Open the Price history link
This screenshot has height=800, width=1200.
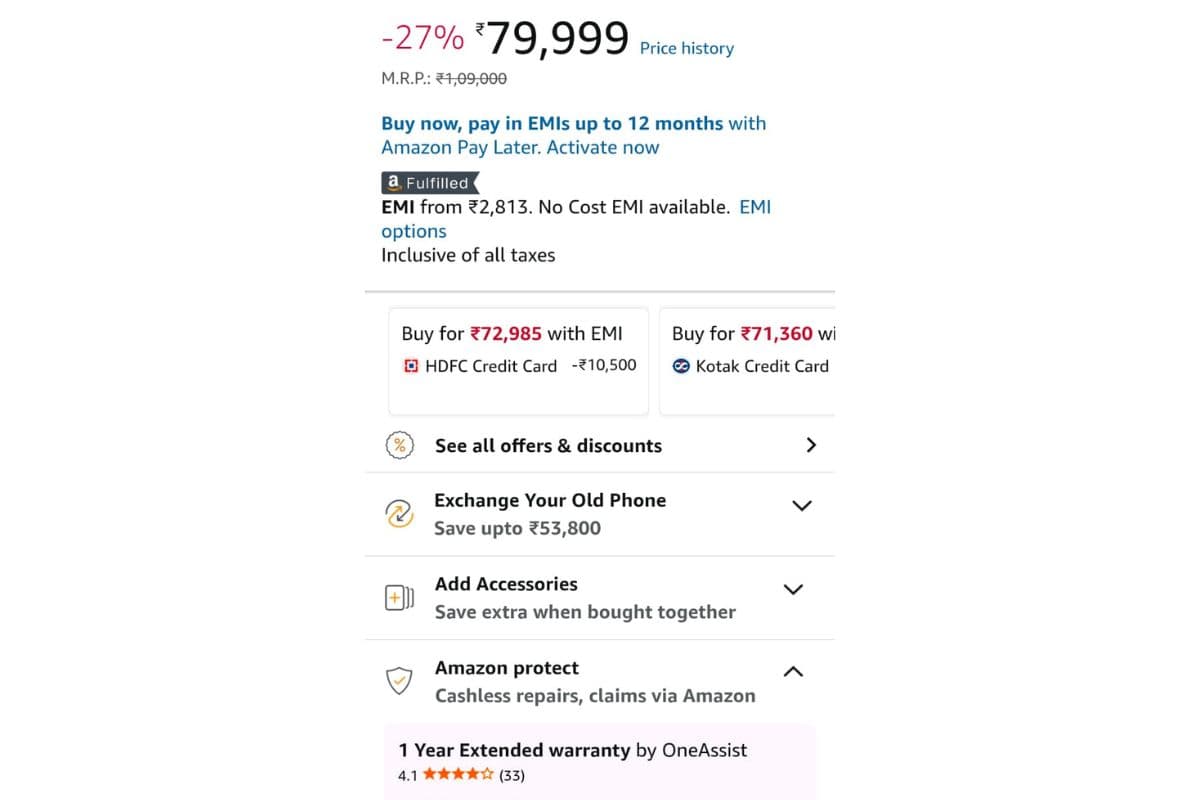686,48
